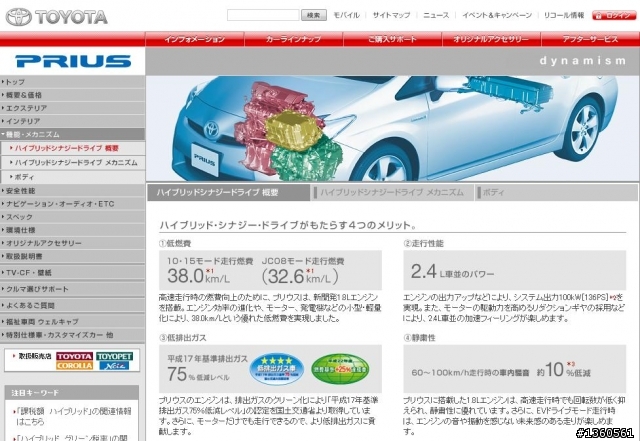The height and width of the screenshot is (441, 640).
Task: Click the 約10%低減 quietness panel
Action: point(514,368)
